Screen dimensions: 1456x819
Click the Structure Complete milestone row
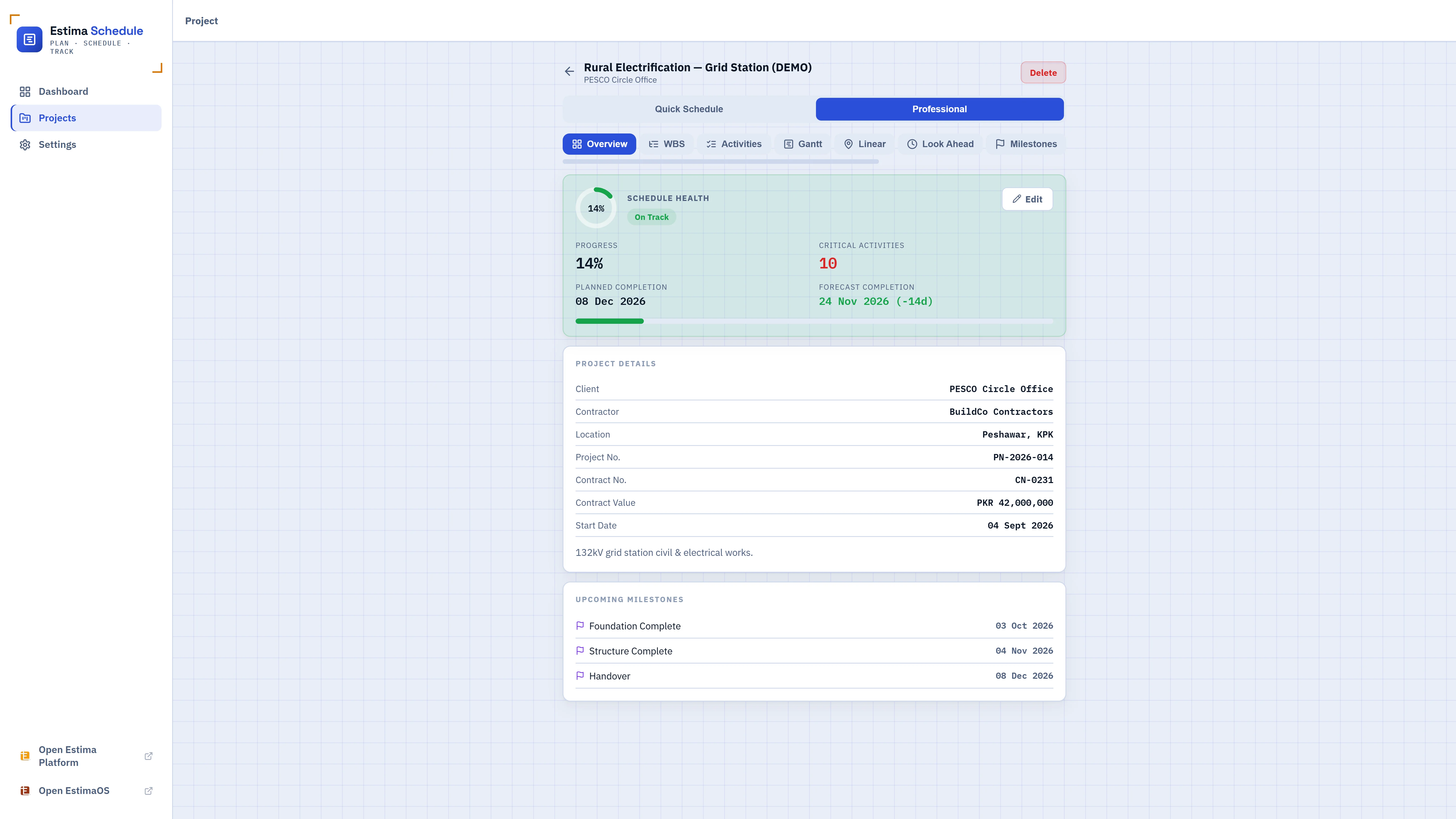814,651
